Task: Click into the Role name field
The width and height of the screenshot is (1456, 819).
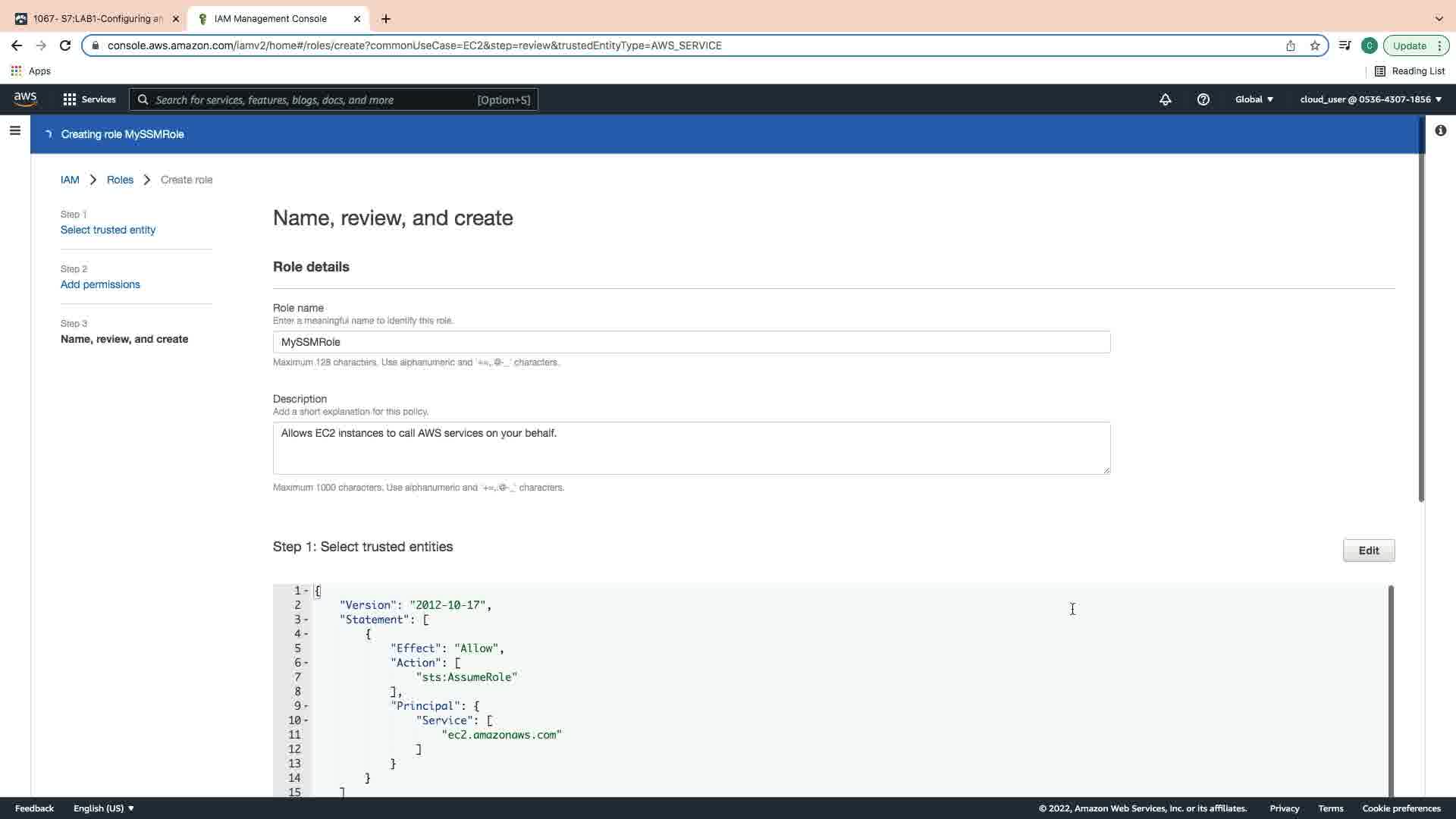Action: point(691,342)
